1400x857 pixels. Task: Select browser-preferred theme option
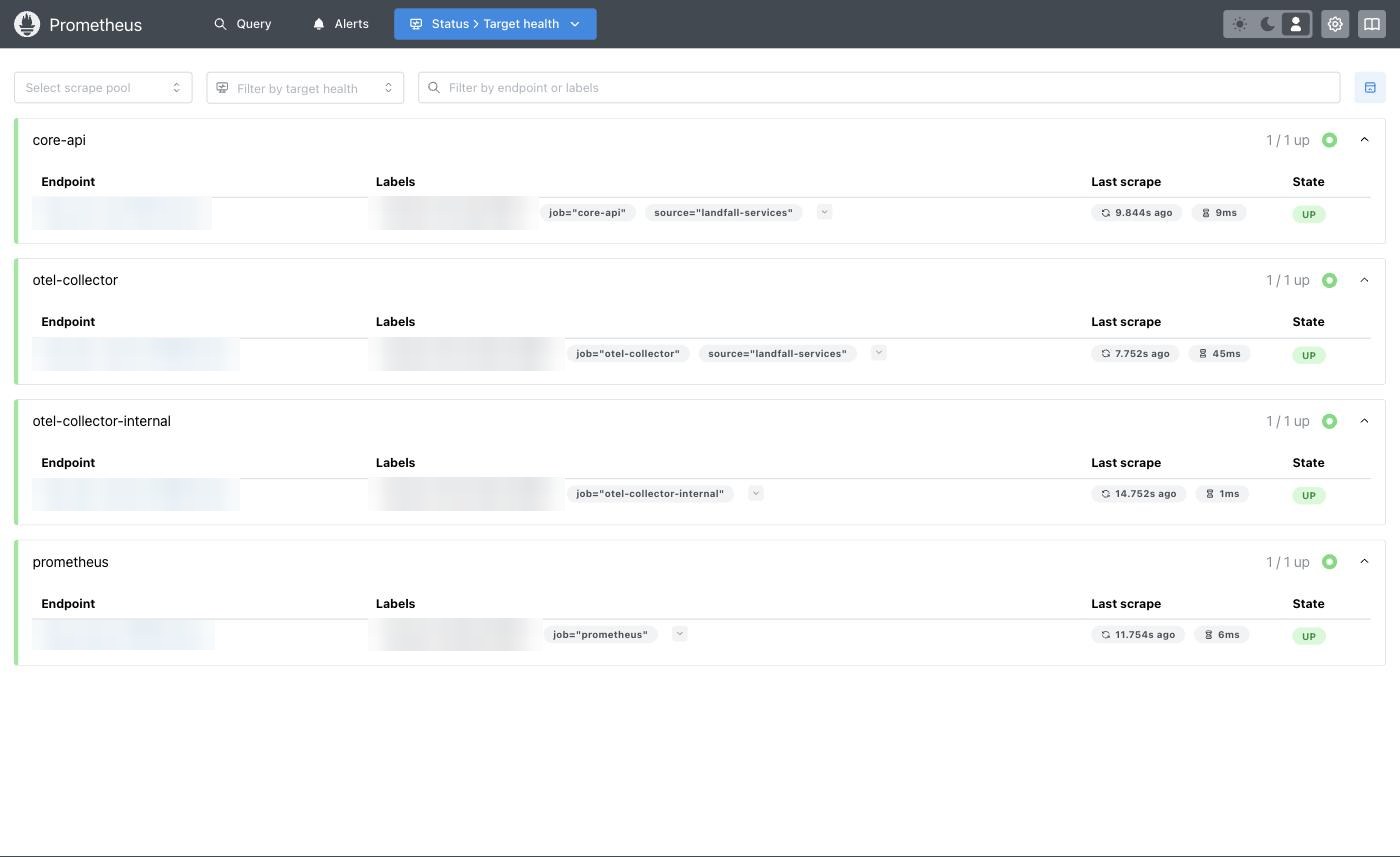coord(1296,24)
